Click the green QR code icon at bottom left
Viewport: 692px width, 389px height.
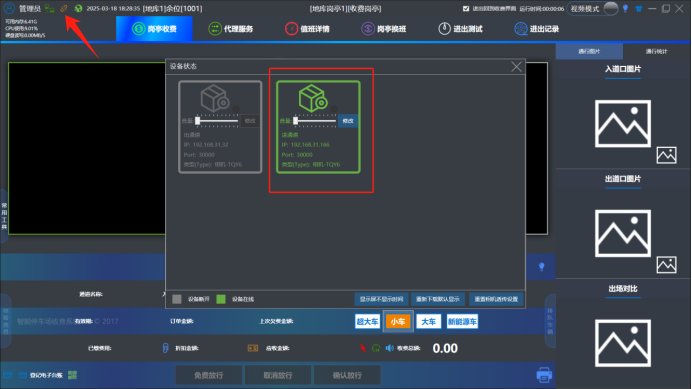[72, 375]
